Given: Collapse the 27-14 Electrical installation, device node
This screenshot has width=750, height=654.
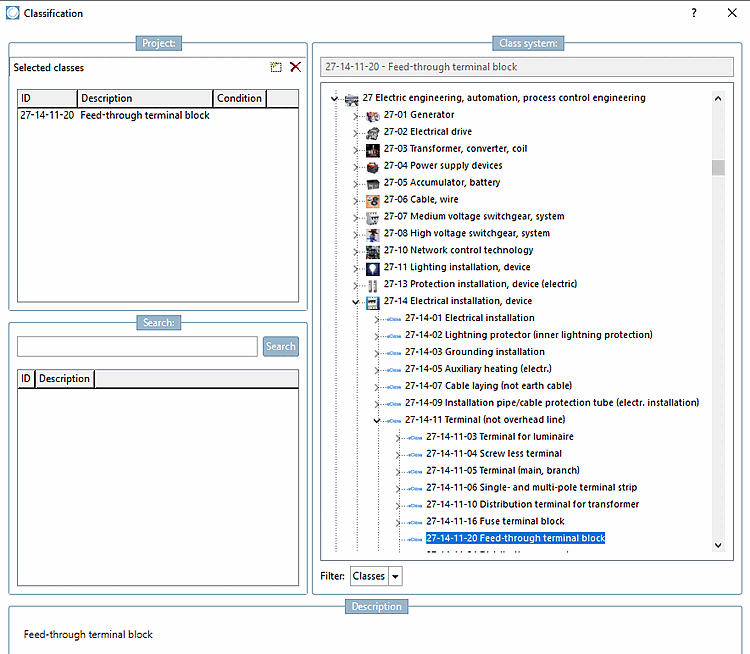Looking at the screenshot, I should (x=355, y=302).
